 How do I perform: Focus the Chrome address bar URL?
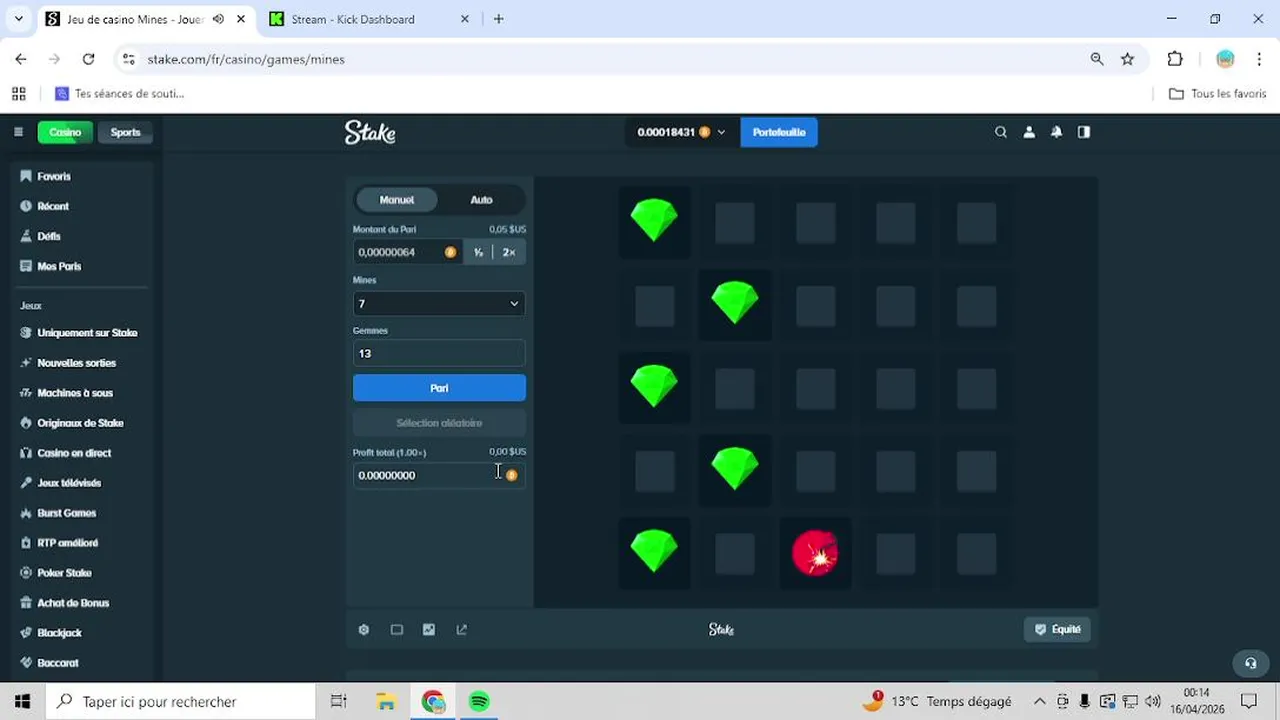pos(246,59)
